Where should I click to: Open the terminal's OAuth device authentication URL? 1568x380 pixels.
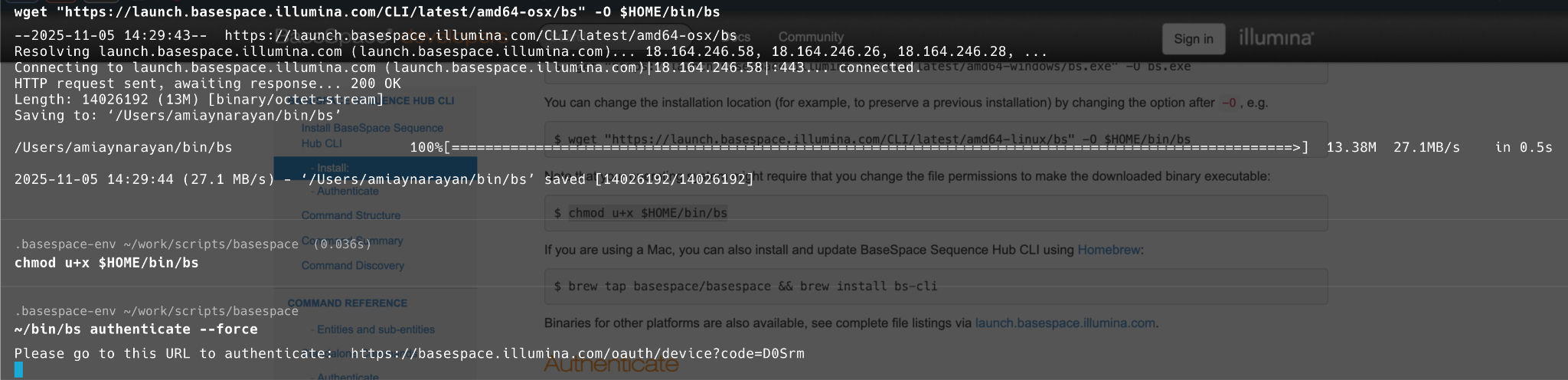click(577, 353)
